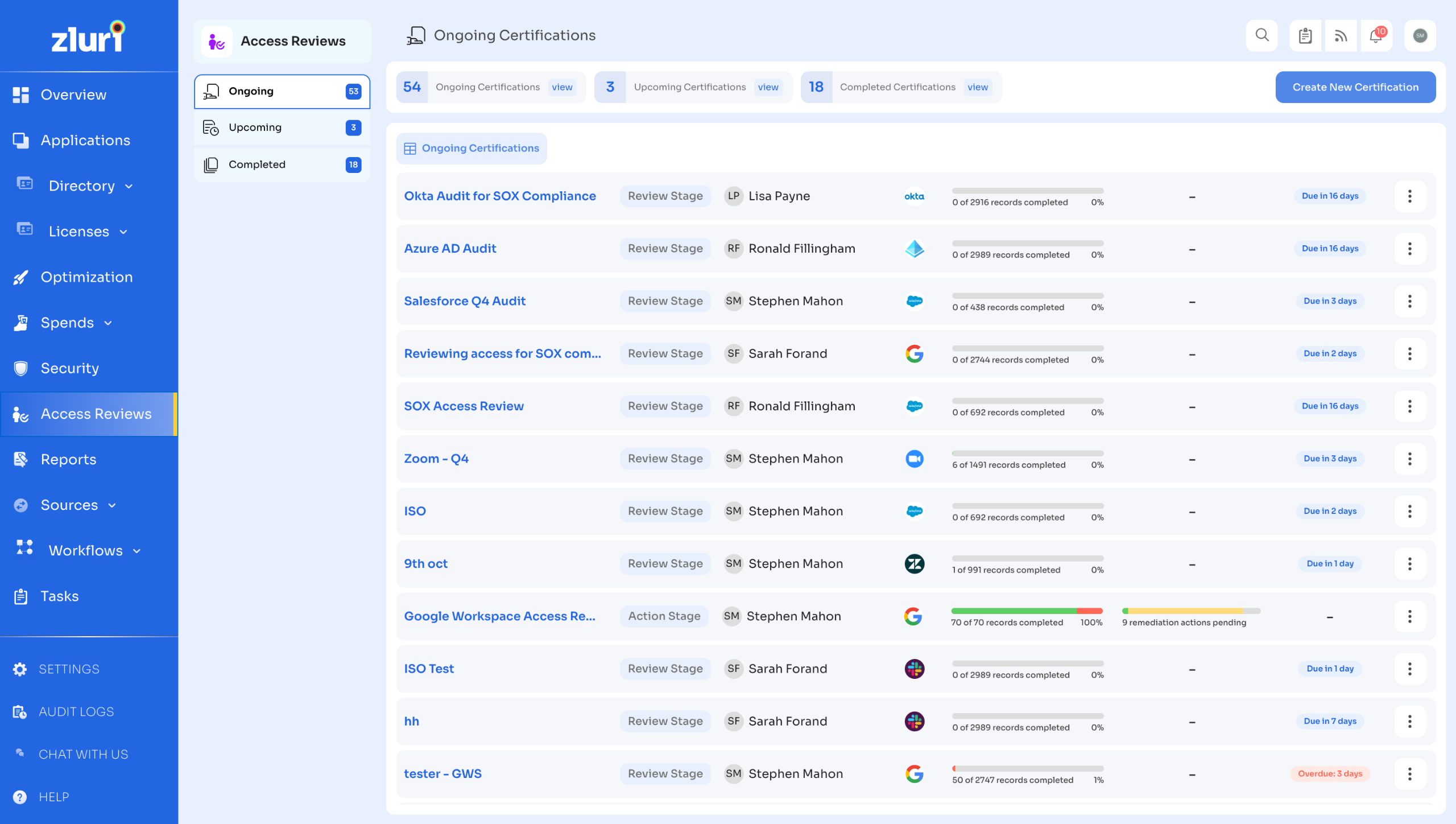The width and height of the screenshot is (1456, 824).
Task: Click view link for Completed Certifications
Action: pyautogui.click(x=977, y=87)
